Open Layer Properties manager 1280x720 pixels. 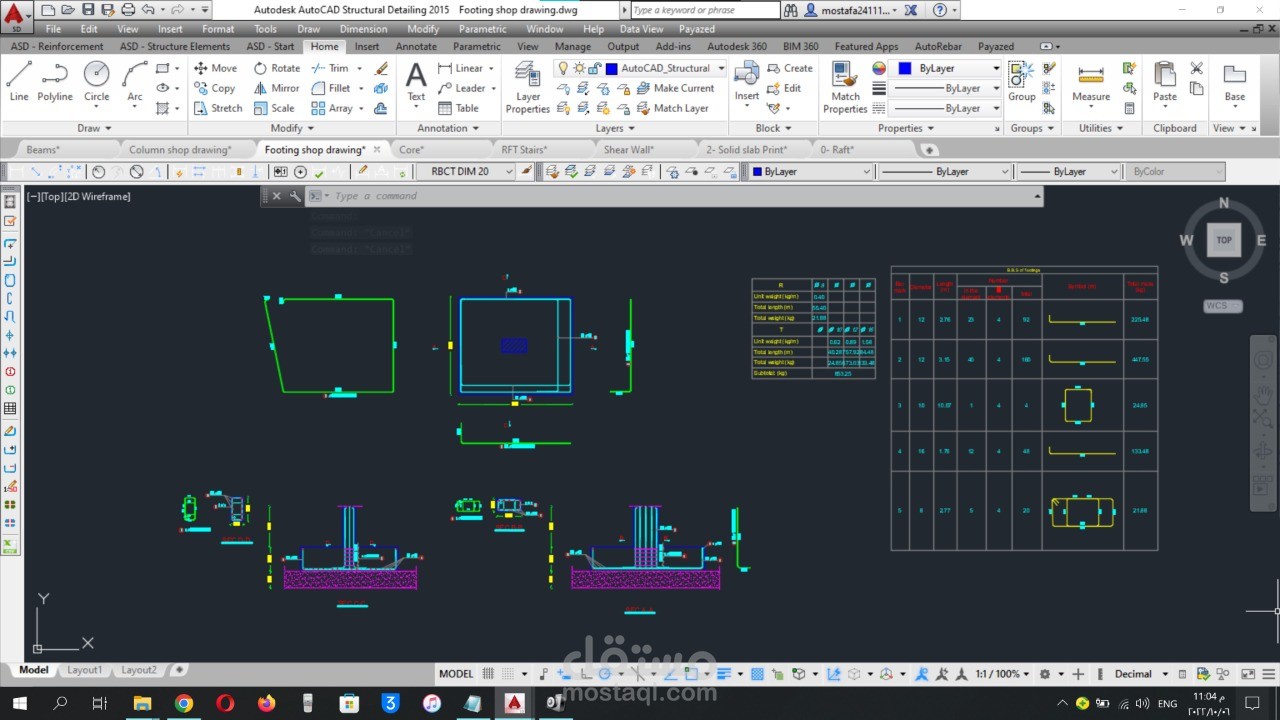point(527,87)
